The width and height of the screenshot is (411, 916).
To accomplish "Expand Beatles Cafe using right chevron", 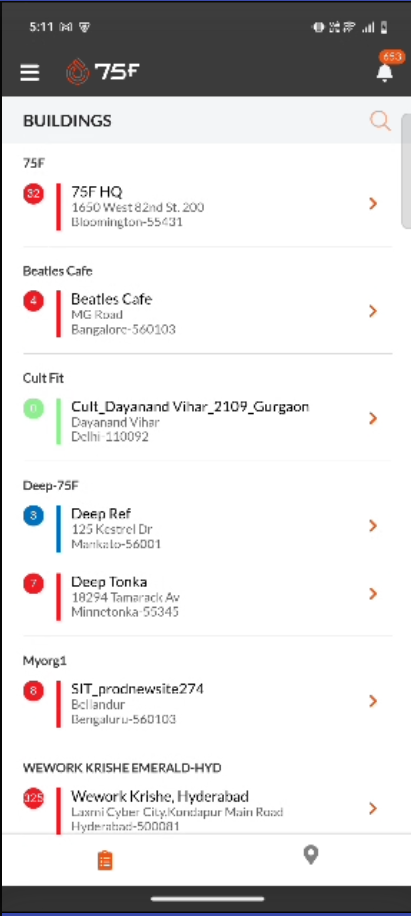I will pos(373,311).
